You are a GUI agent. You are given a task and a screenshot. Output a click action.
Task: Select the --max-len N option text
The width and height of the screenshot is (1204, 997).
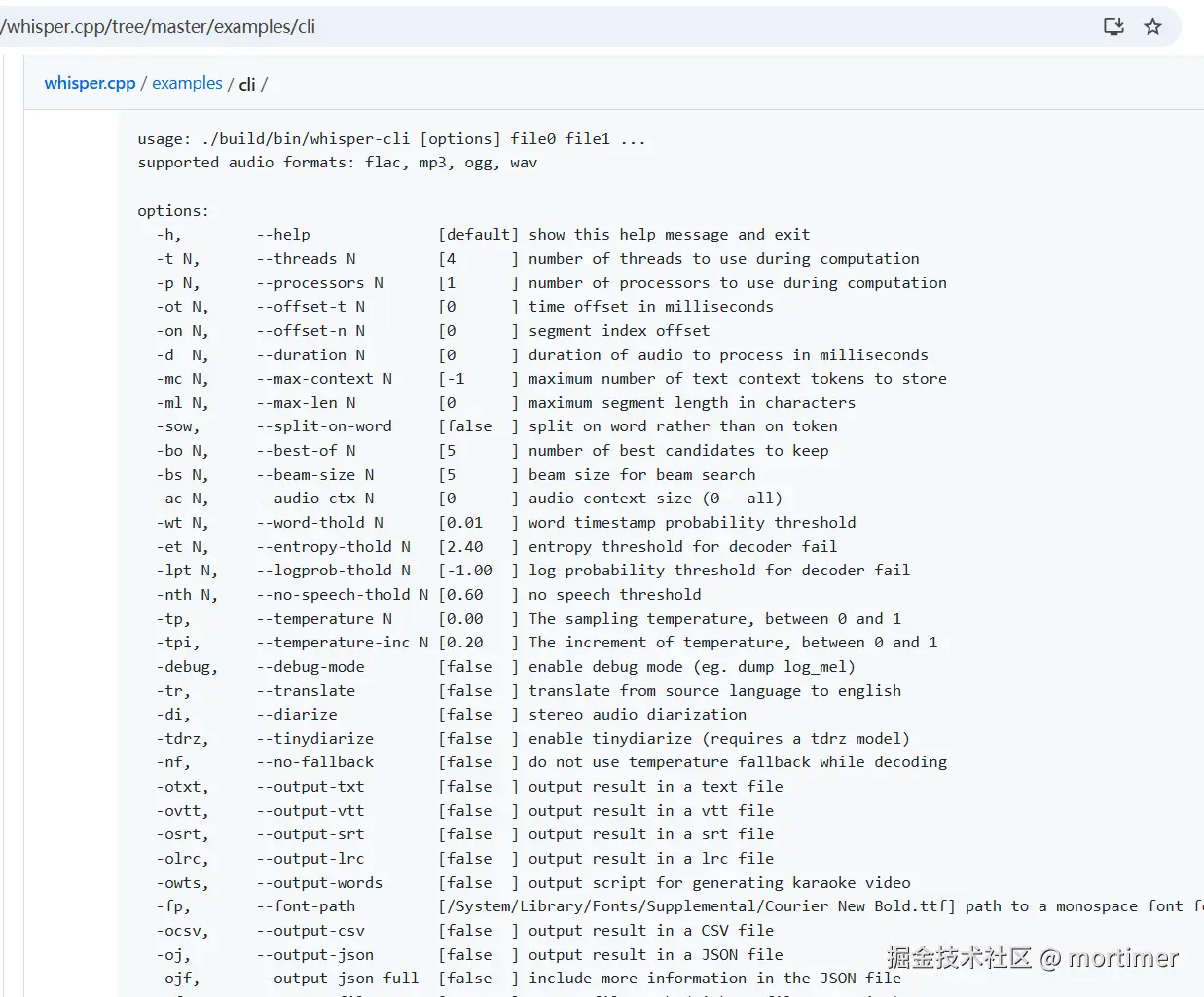point(306,402)
